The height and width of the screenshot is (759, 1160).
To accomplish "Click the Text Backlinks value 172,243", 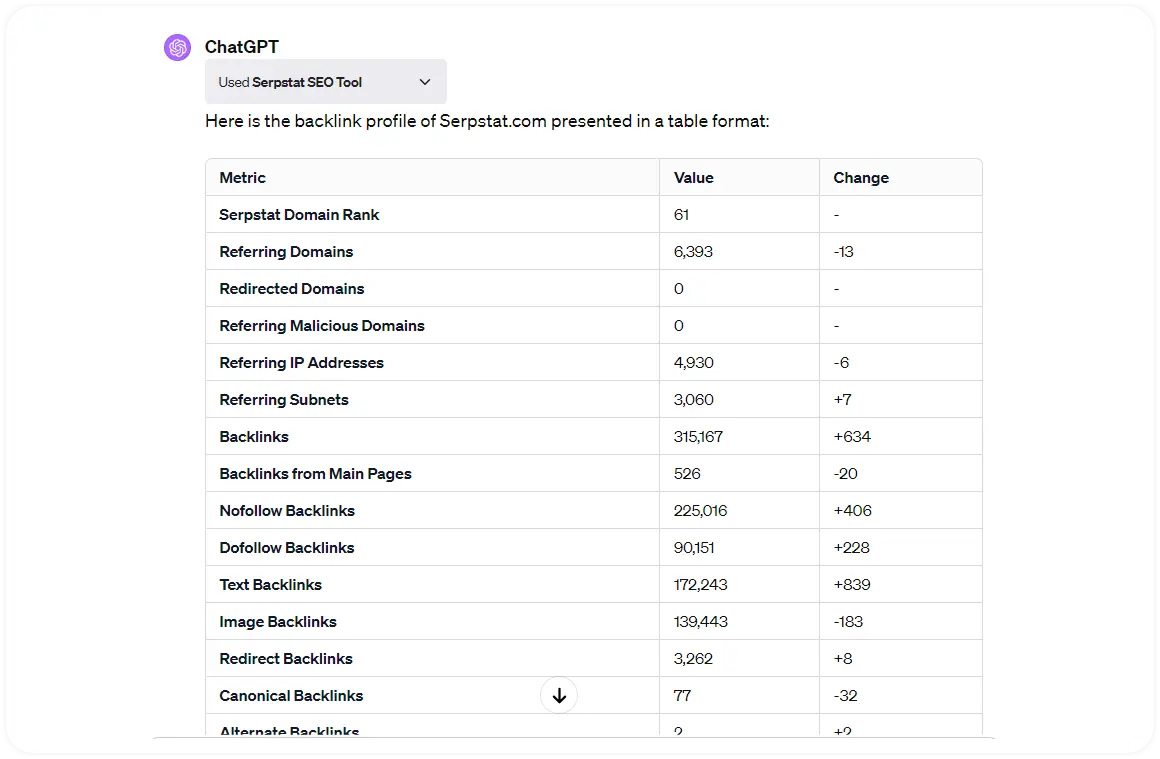I will 701,584.
